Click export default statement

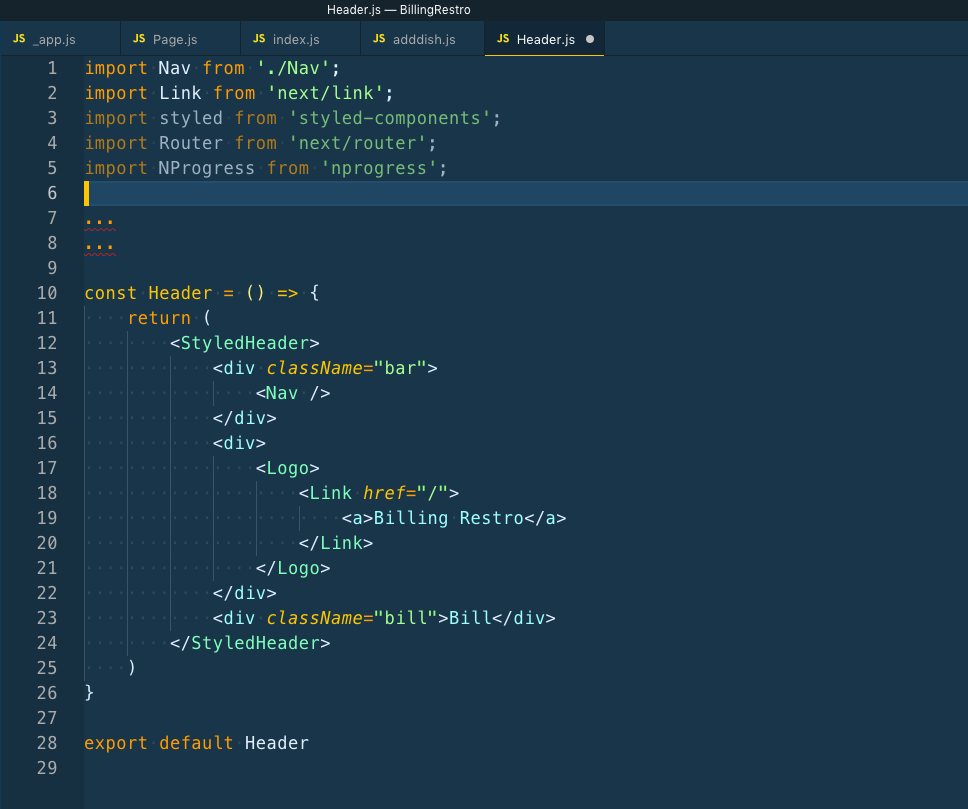click(196, 743)
